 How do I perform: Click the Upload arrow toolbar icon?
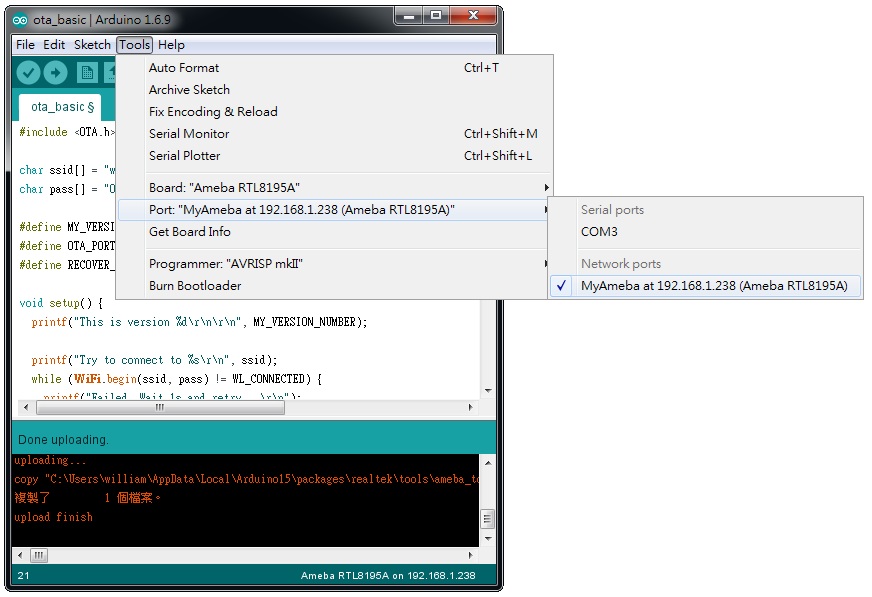56,72
